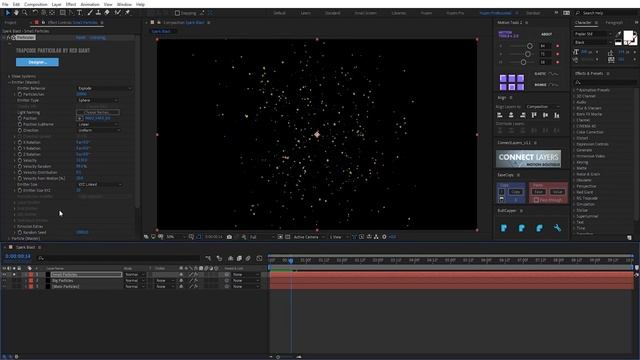Click the ABOUT link in Motion Tools
Image resolution: width=640 pixels, height=360 pixels.
[x=546, y=34]
